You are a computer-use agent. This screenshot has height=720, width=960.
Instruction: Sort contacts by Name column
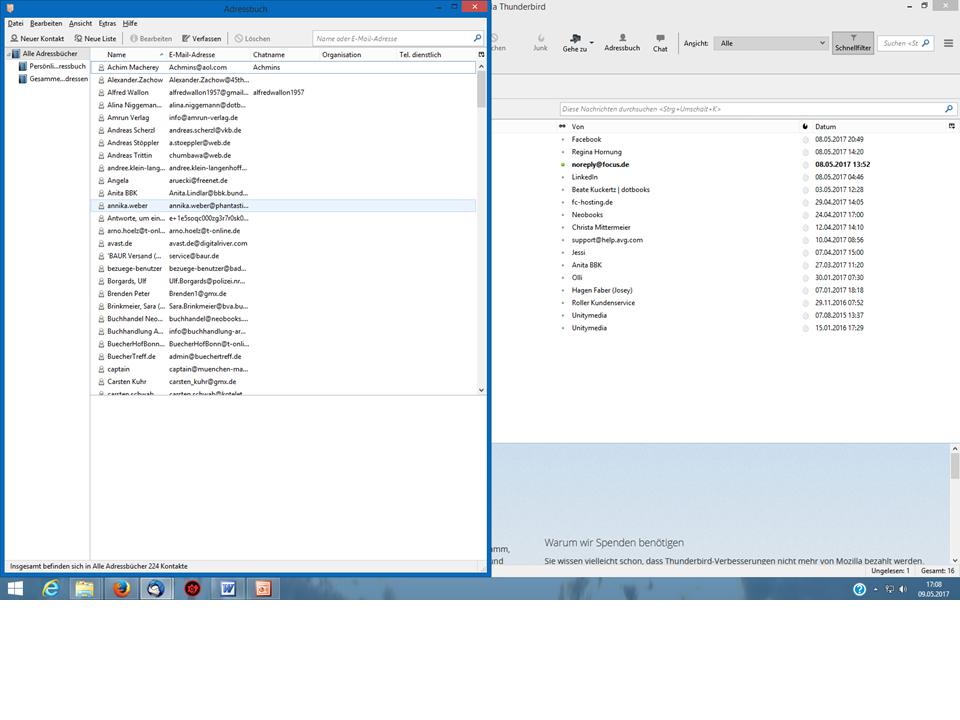(x=128, y=54)
